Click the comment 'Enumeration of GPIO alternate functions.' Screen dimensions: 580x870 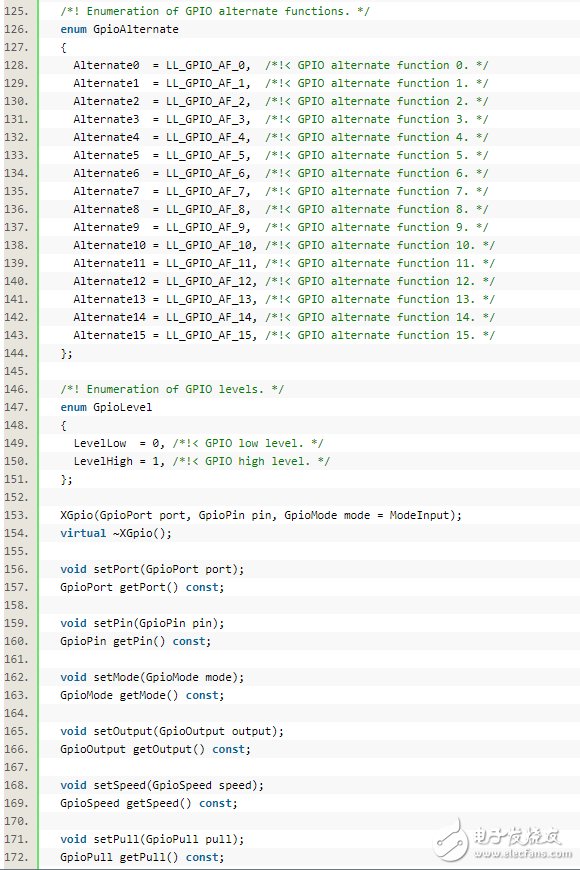click(215, 11)
